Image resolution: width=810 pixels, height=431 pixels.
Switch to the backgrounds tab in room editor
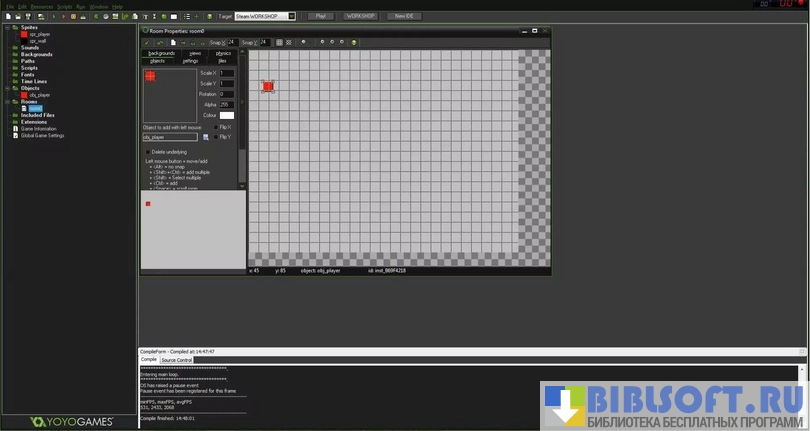[x=160, y=53]
